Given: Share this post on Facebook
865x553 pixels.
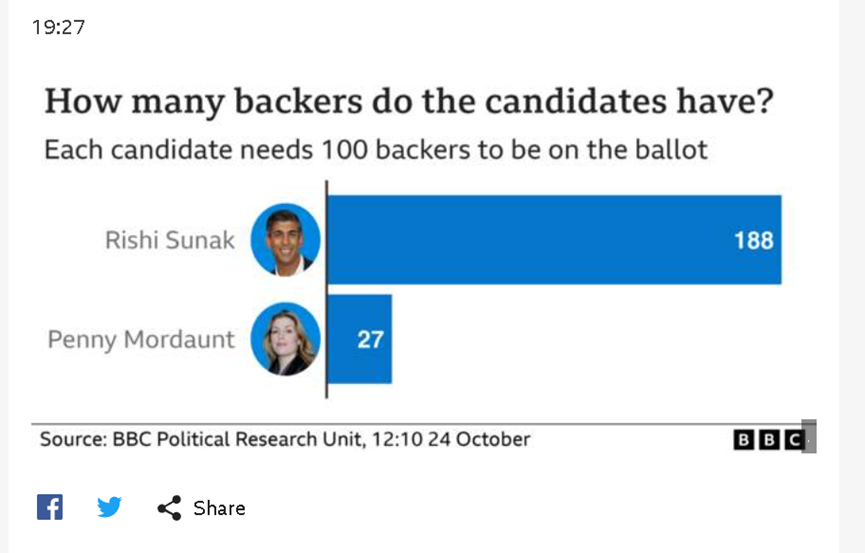Looking at the screenshot, I should coord(50,507).
